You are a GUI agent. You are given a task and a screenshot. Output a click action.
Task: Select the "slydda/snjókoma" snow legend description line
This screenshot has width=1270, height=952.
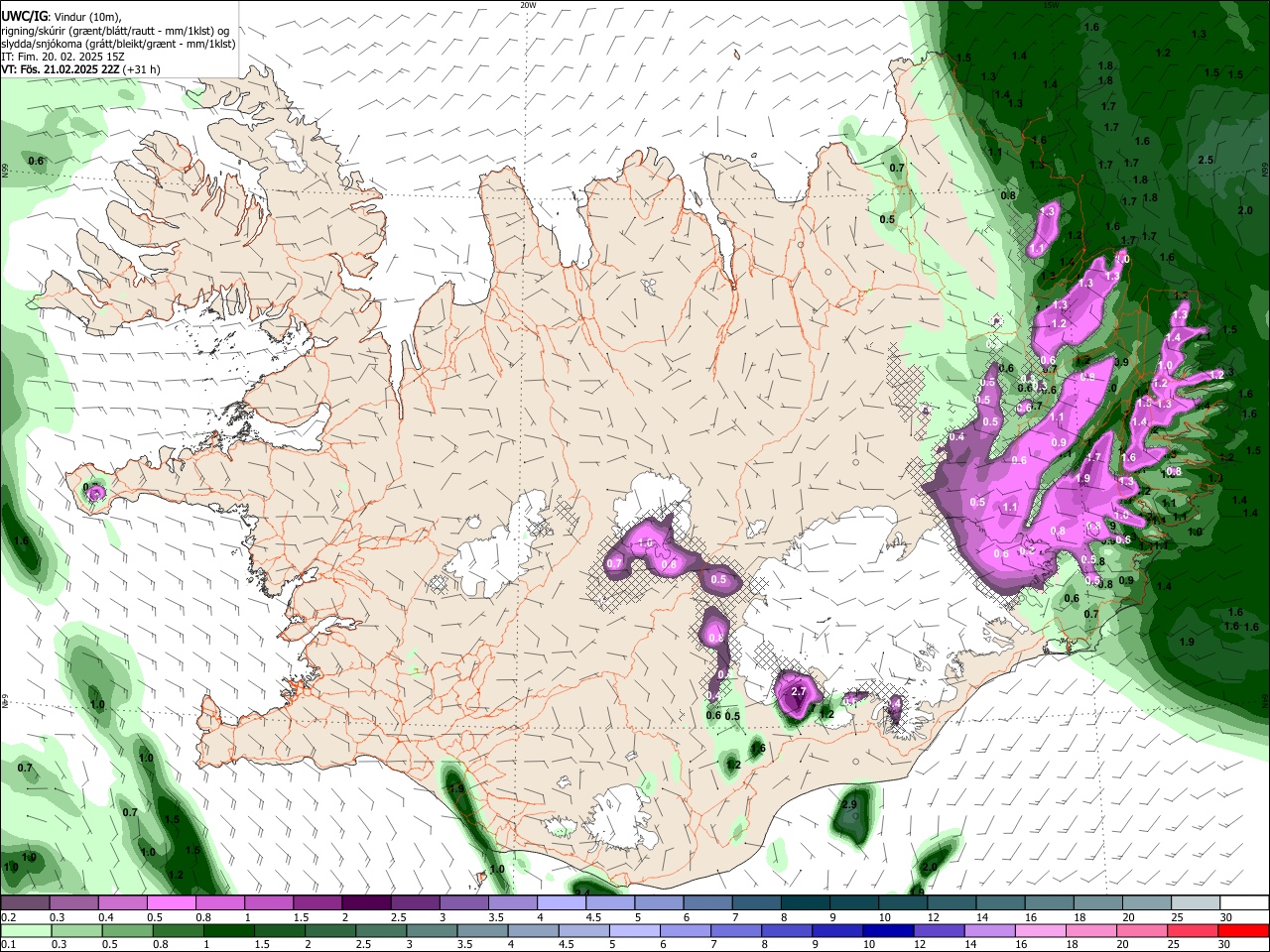click(118, 44)
